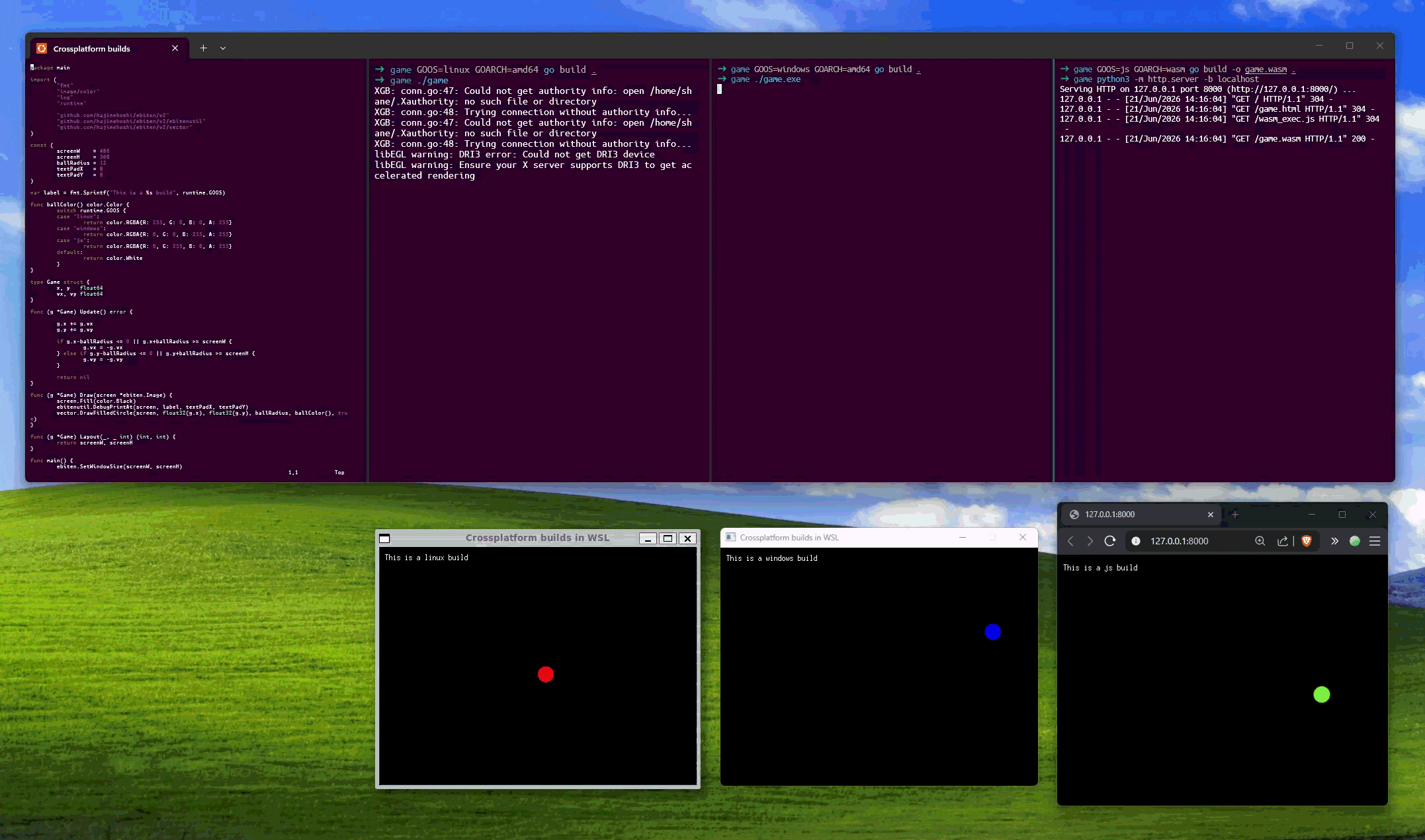Click the 'Top' vim scroll indicator
Image resolution: width=1425 pixels, height=840 pixels.
pos(339,472)
